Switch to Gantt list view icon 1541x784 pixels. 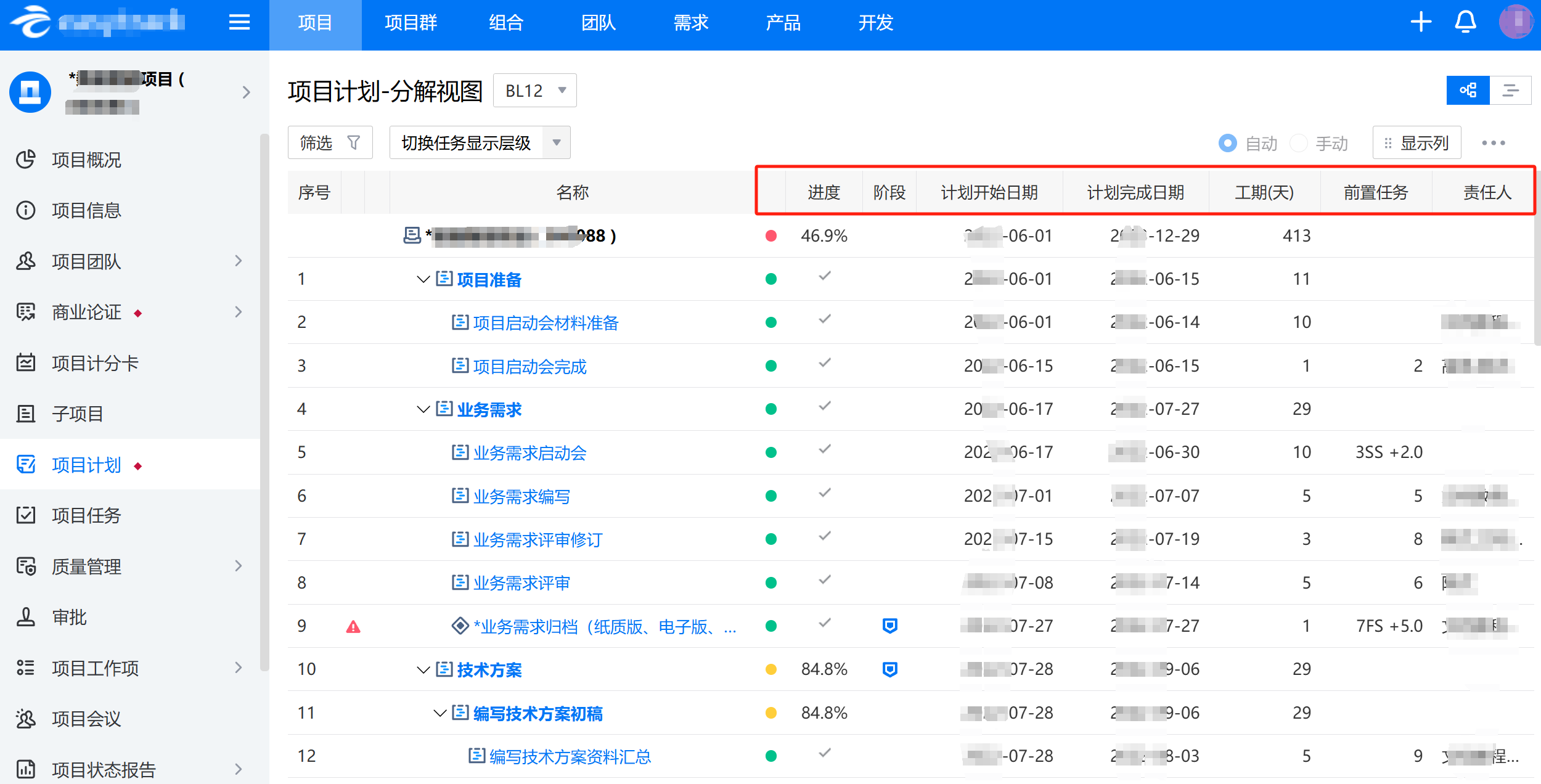pos(1510,91)
